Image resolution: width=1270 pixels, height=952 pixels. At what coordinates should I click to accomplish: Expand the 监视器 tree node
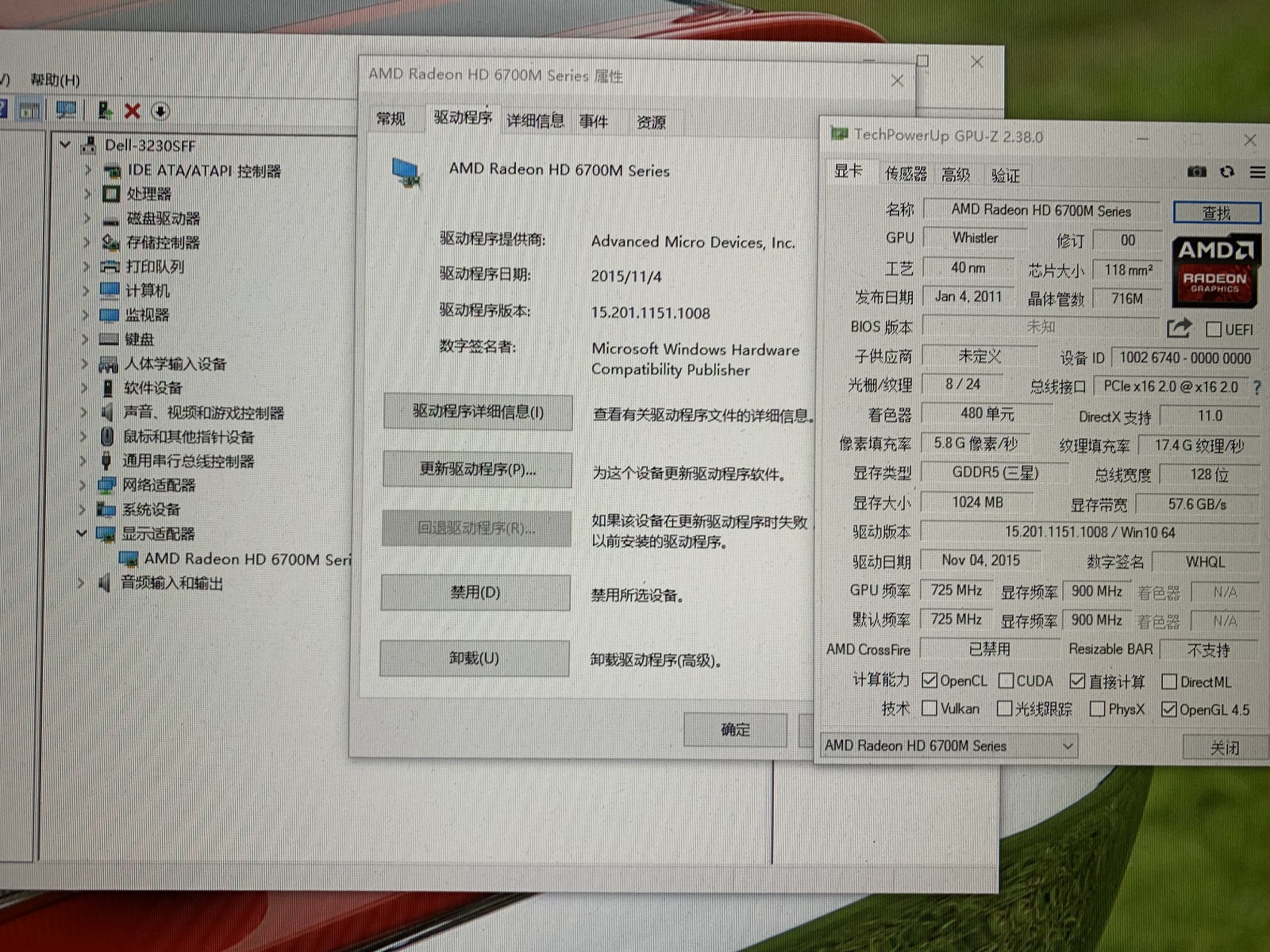click(86, 315)
